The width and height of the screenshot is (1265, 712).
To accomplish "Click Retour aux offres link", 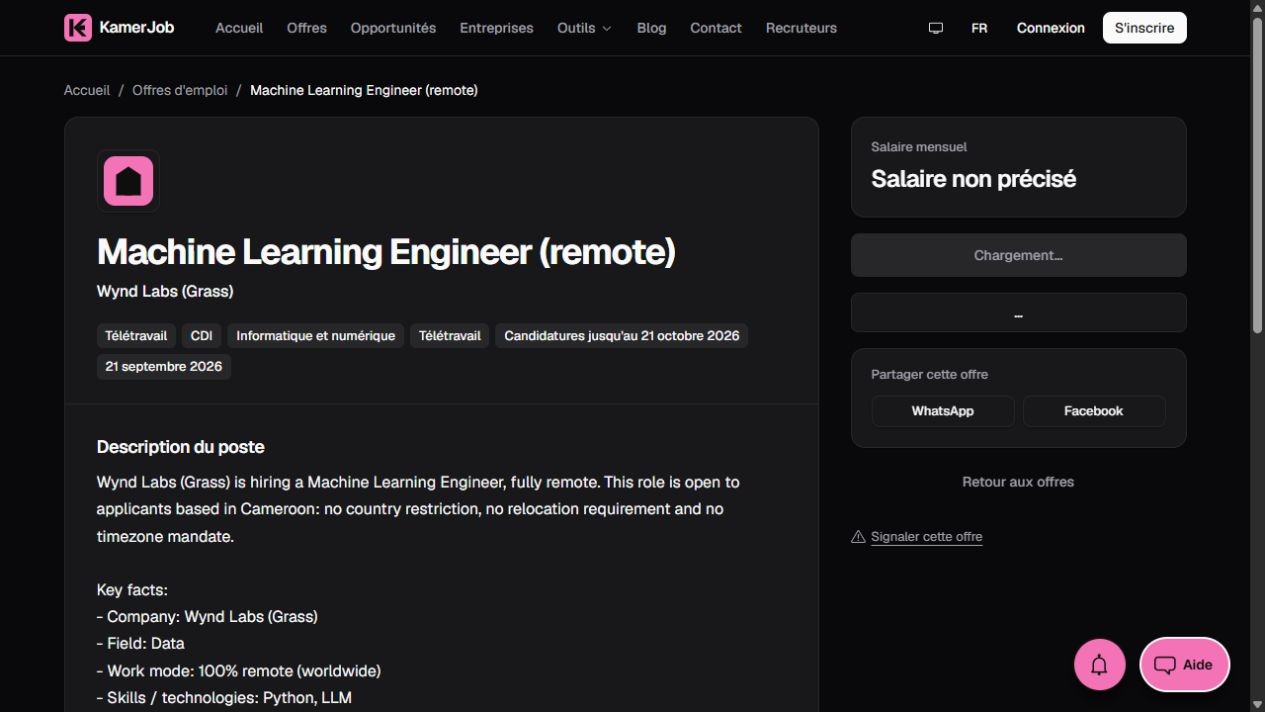I will click(x=1018, y=482).
